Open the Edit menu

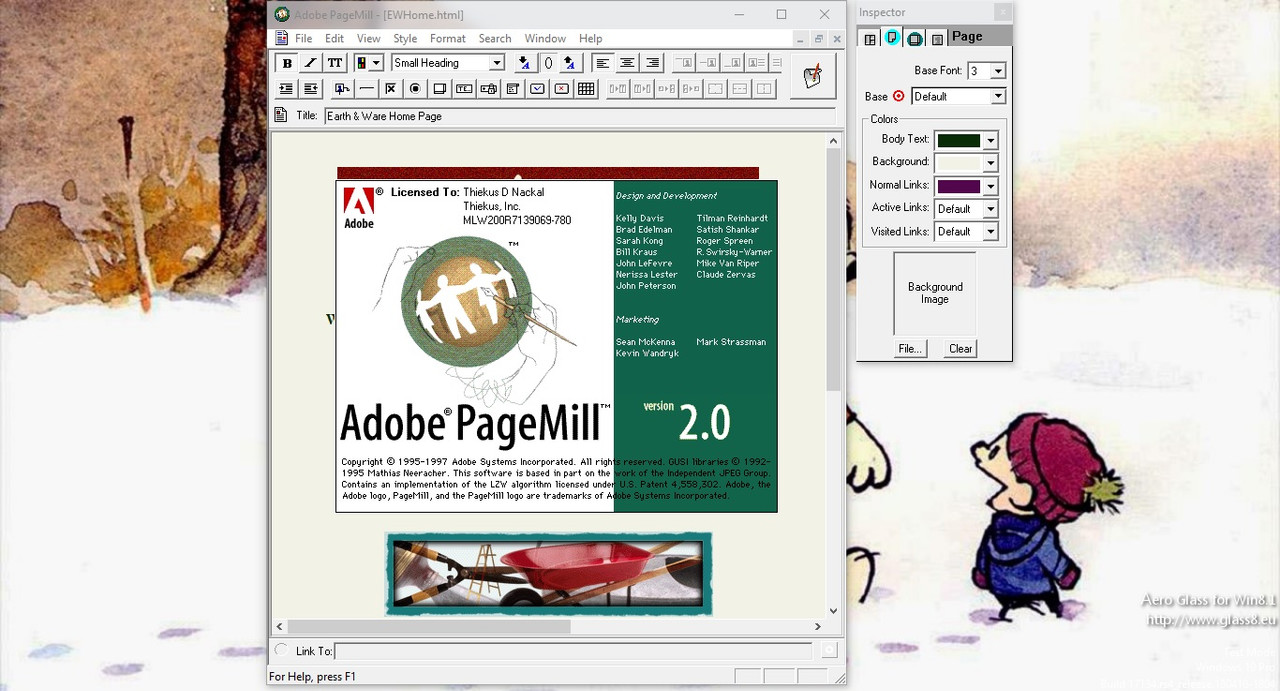[x=335, y=39]
